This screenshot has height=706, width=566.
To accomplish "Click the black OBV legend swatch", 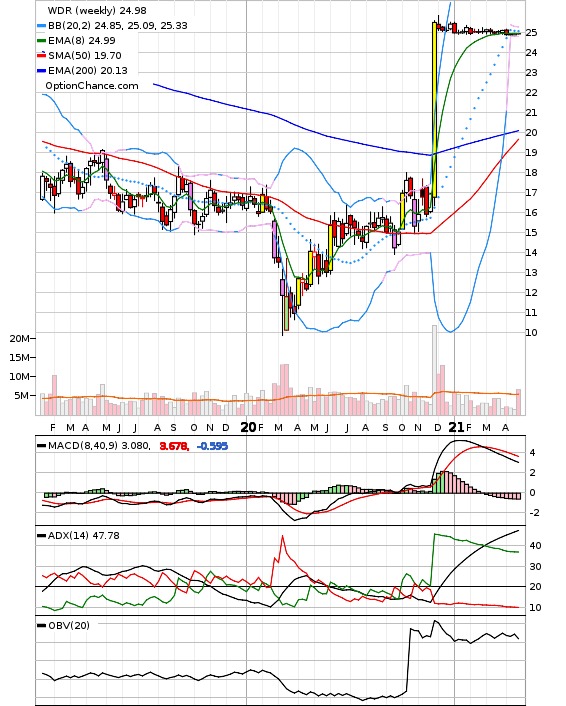I will [x=41, y=625].
